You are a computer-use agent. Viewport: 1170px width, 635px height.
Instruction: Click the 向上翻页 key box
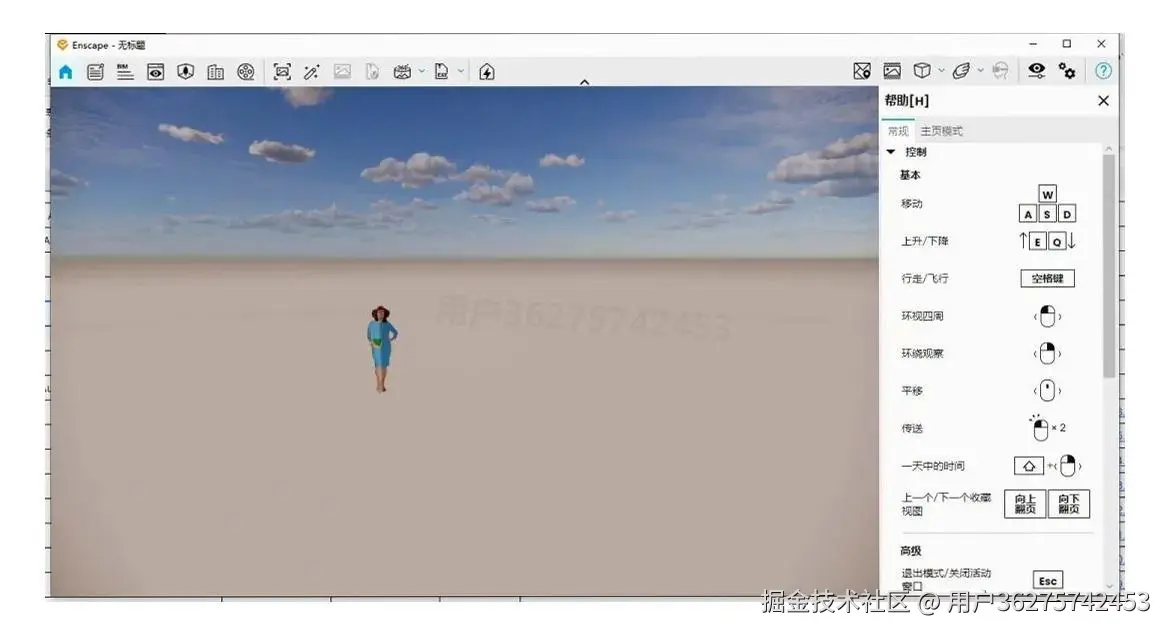1025,504
